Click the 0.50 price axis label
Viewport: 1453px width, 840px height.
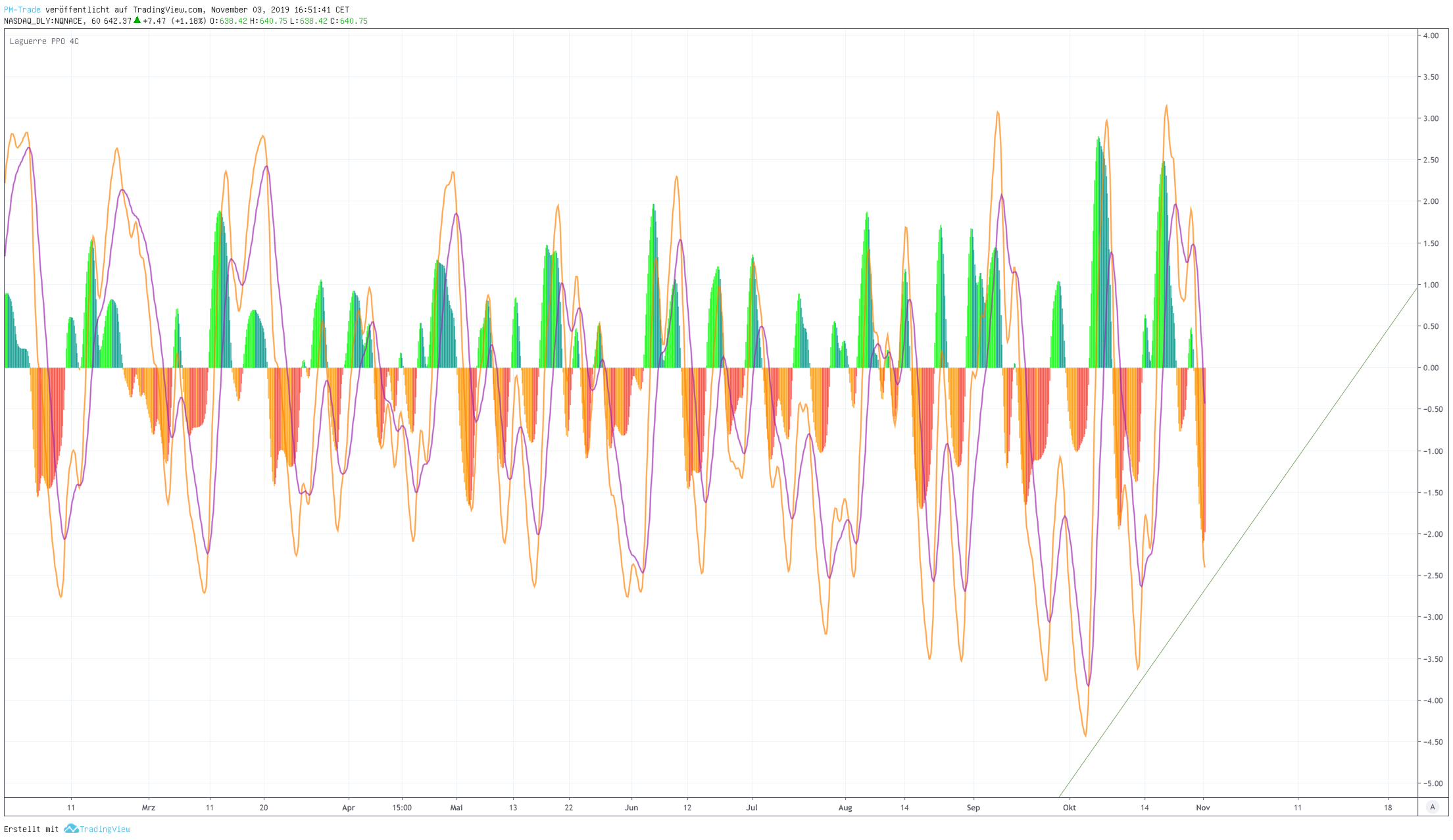click(1431, 326)
